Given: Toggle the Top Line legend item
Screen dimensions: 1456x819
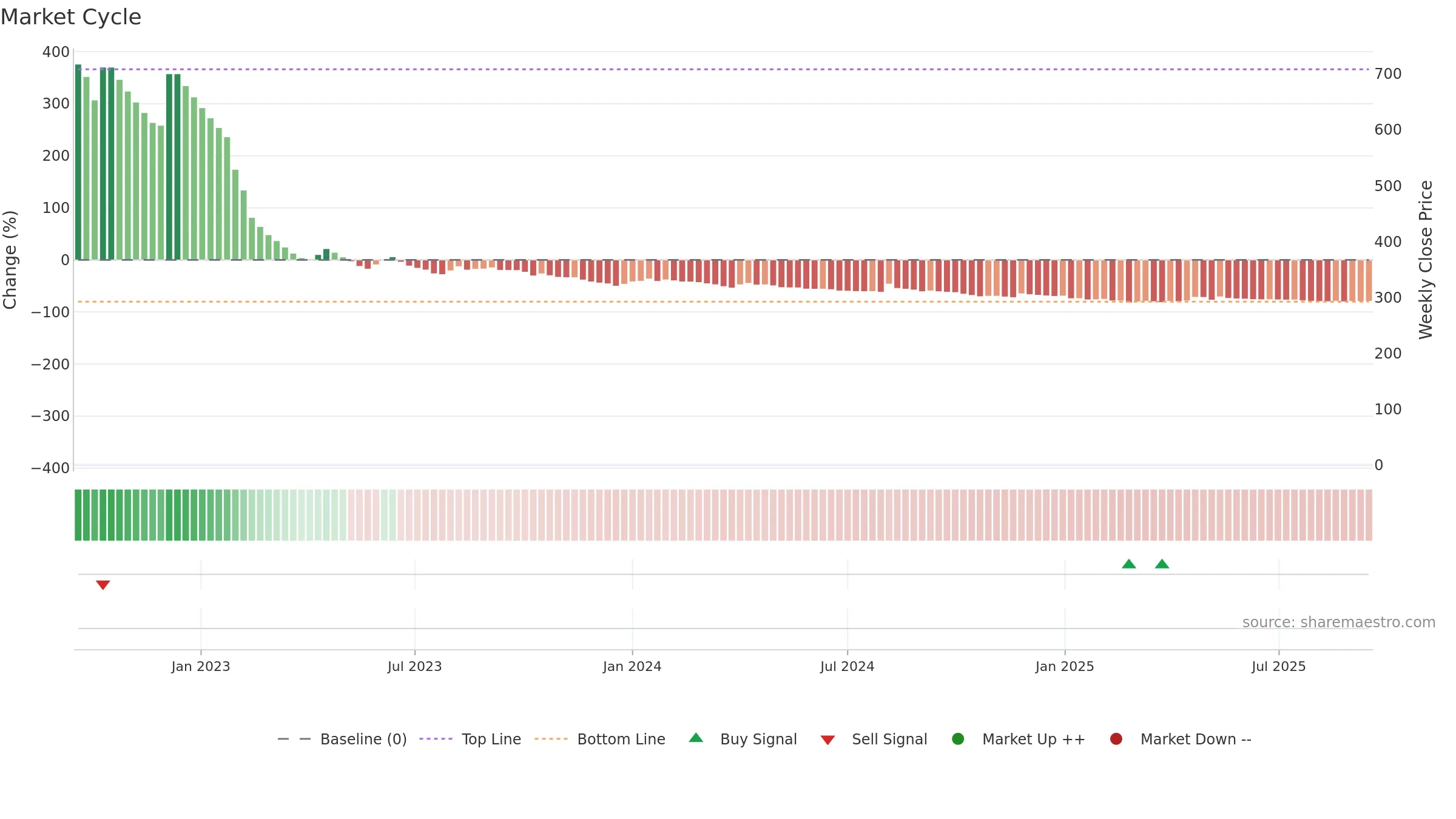Looking at the screenshot, I should 470,739.
